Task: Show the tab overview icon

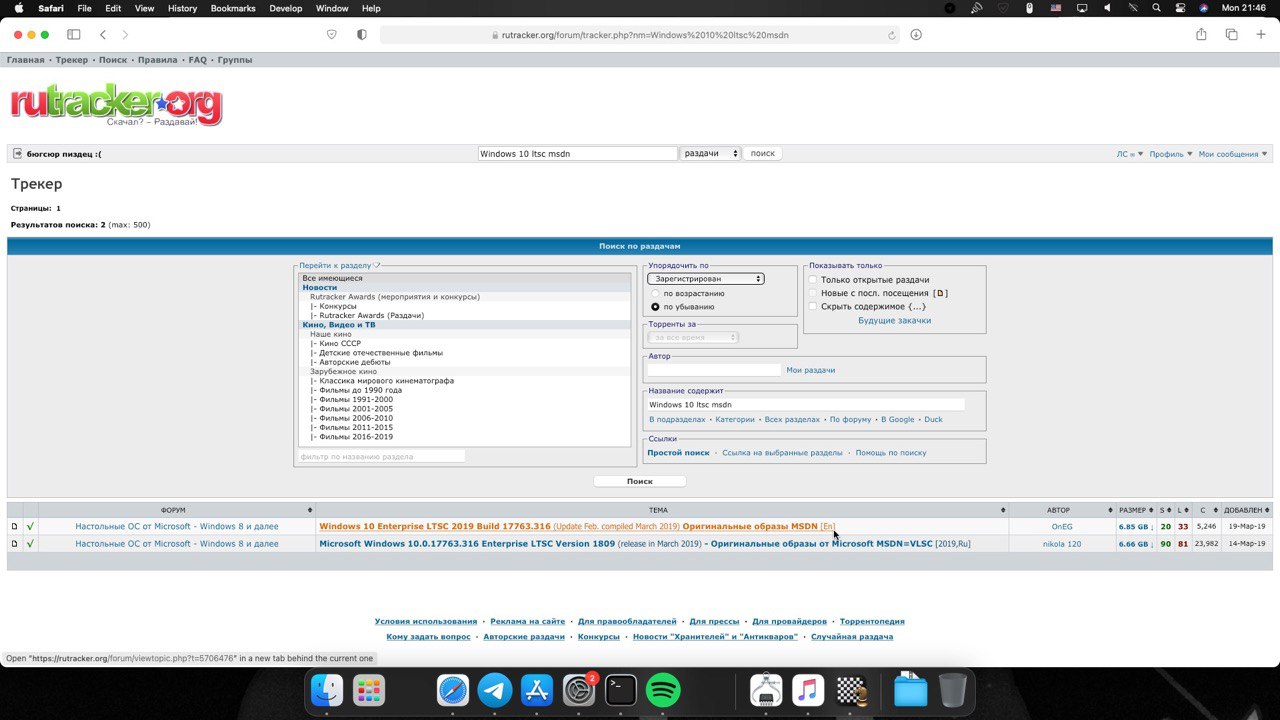Action: [1231, 35]
